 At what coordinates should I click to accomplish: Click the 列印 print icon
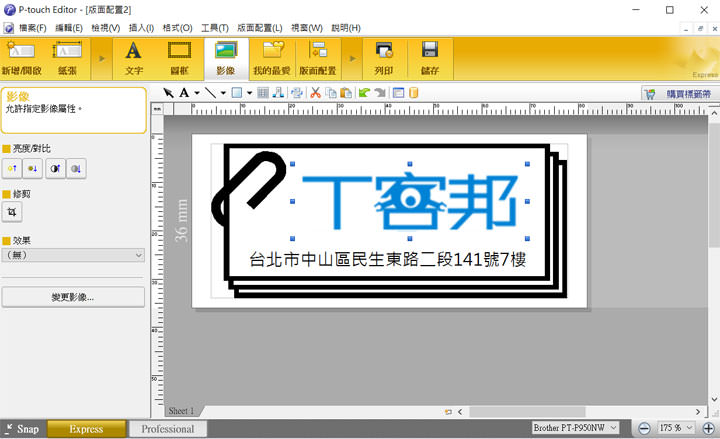click(x=384, y=58)
